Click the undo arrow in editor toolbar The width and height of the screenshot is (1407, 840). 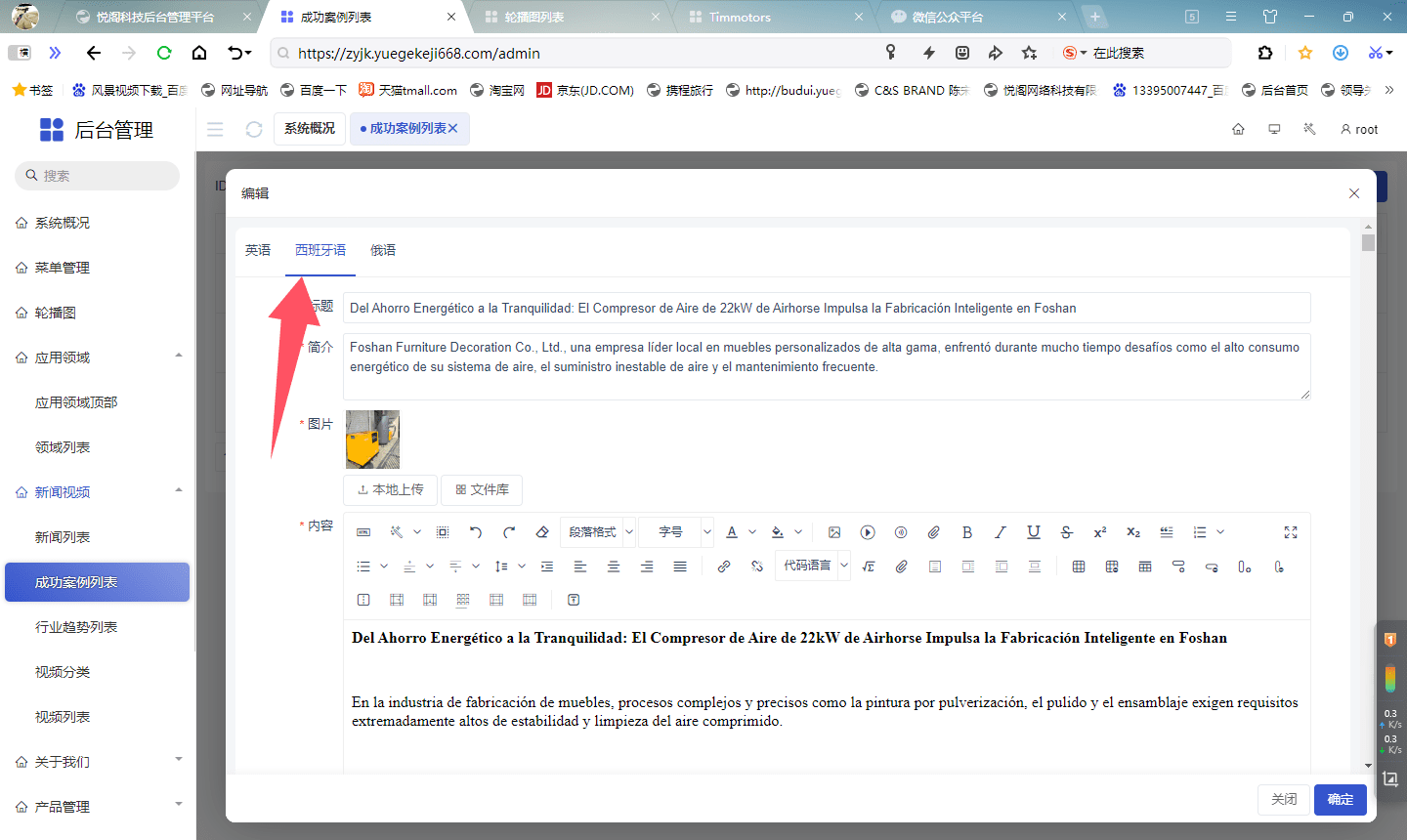[x=476, y=532]
